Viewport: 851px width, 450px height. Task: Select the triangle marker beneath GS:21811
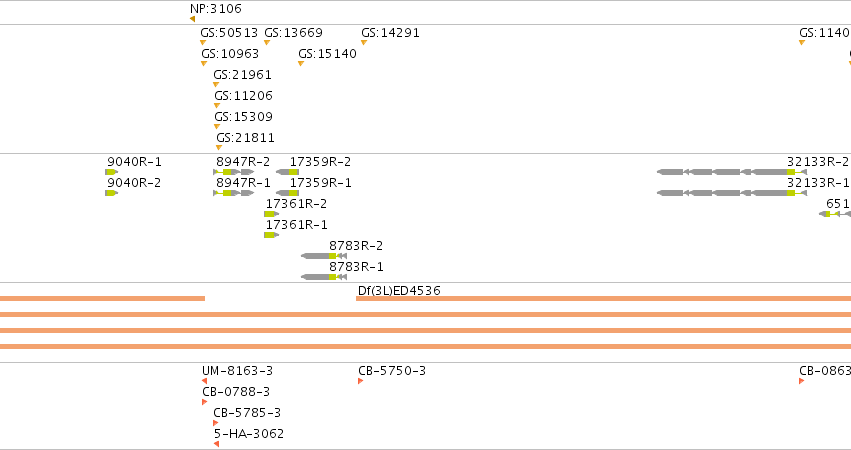point(219,148)
